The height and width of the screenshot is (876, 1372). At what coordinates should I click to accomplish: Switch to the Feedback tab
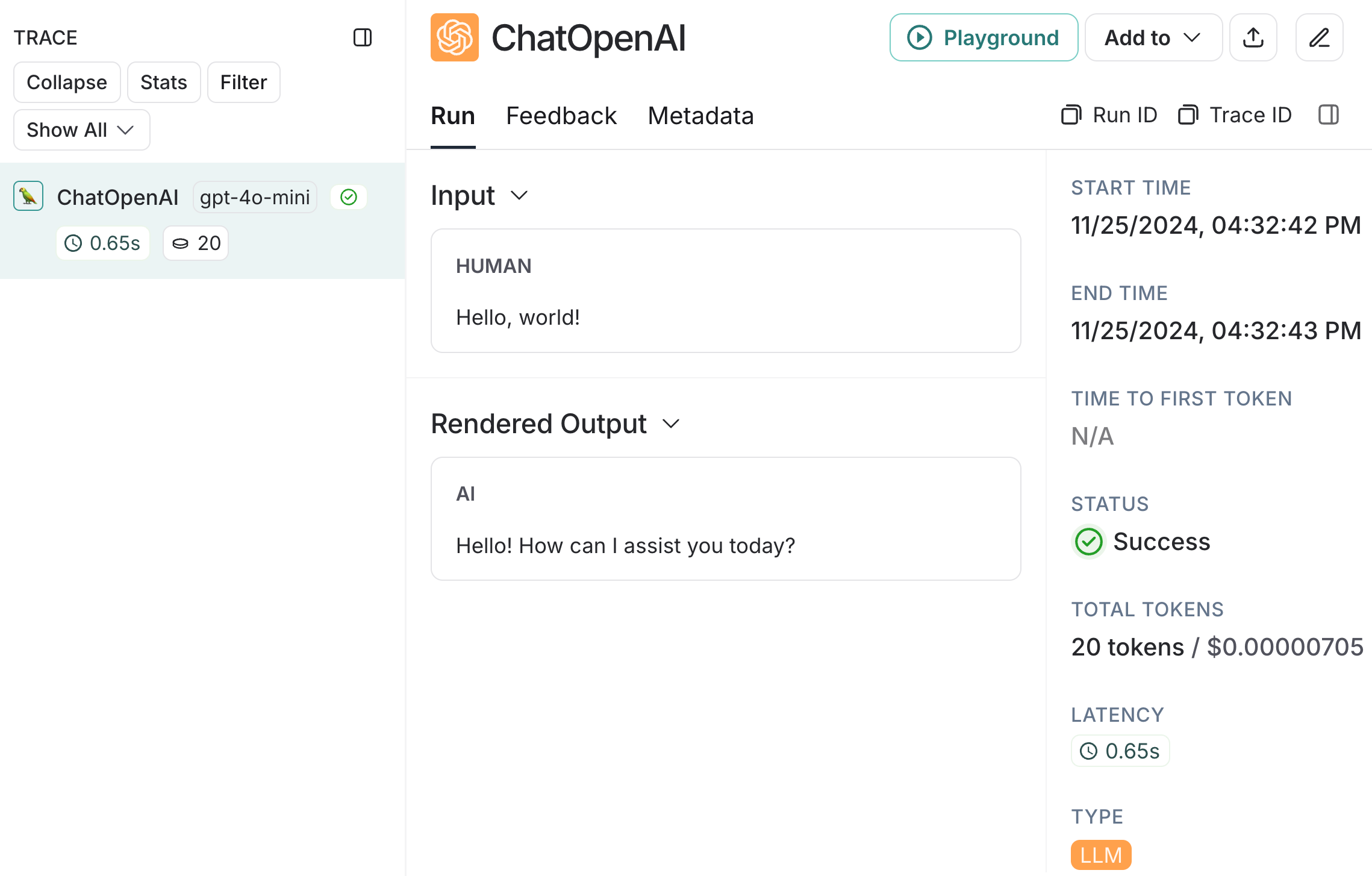pos(561,116)
